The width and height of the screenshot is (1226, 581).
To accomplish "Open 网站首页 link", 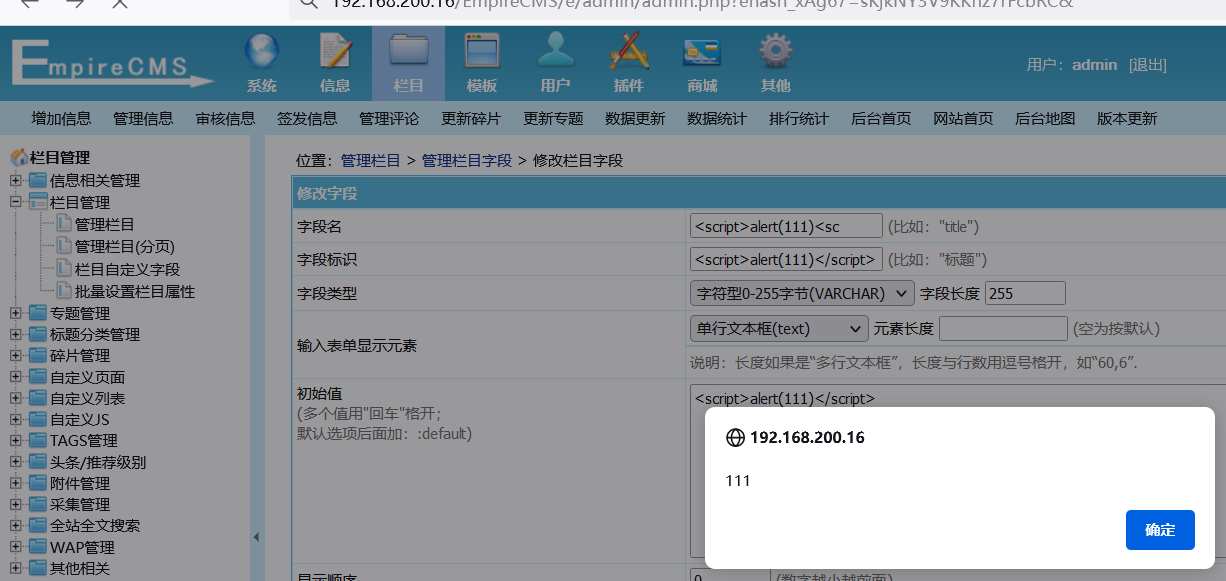I will click(x=963, y=119).
